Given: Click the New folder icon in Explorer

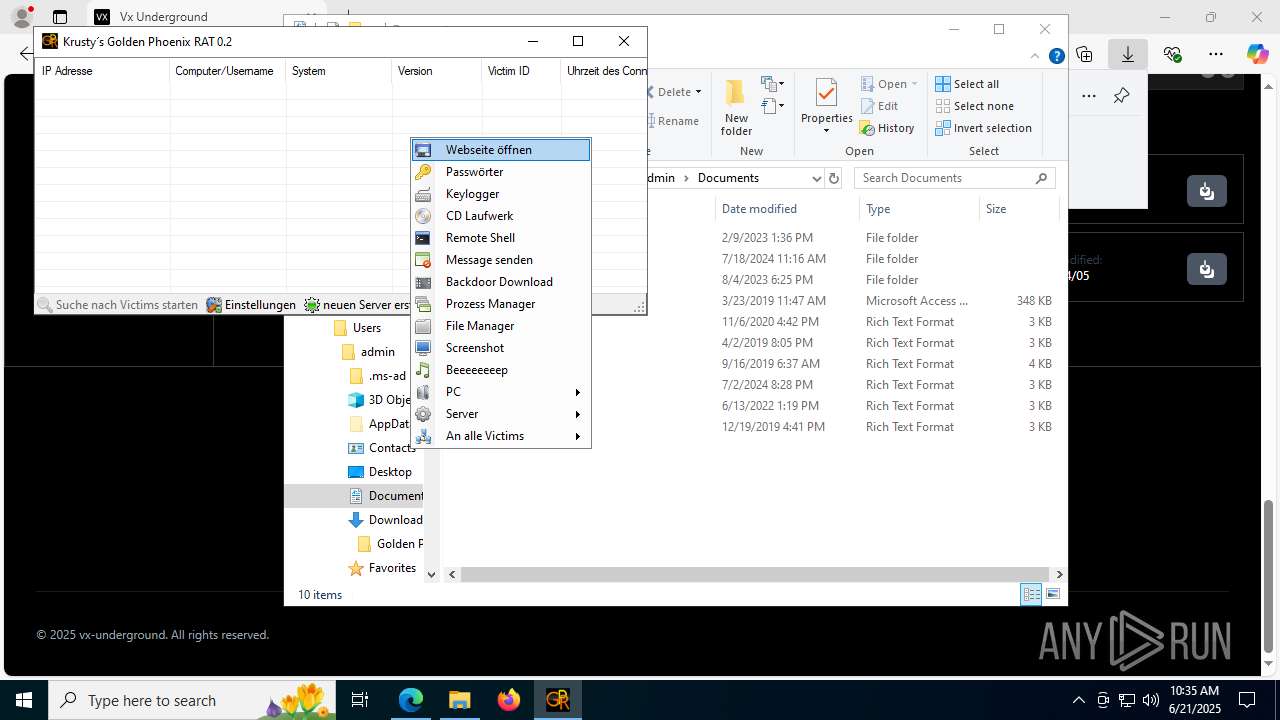Looking at the screenshot, I should [x=736, y=93].
